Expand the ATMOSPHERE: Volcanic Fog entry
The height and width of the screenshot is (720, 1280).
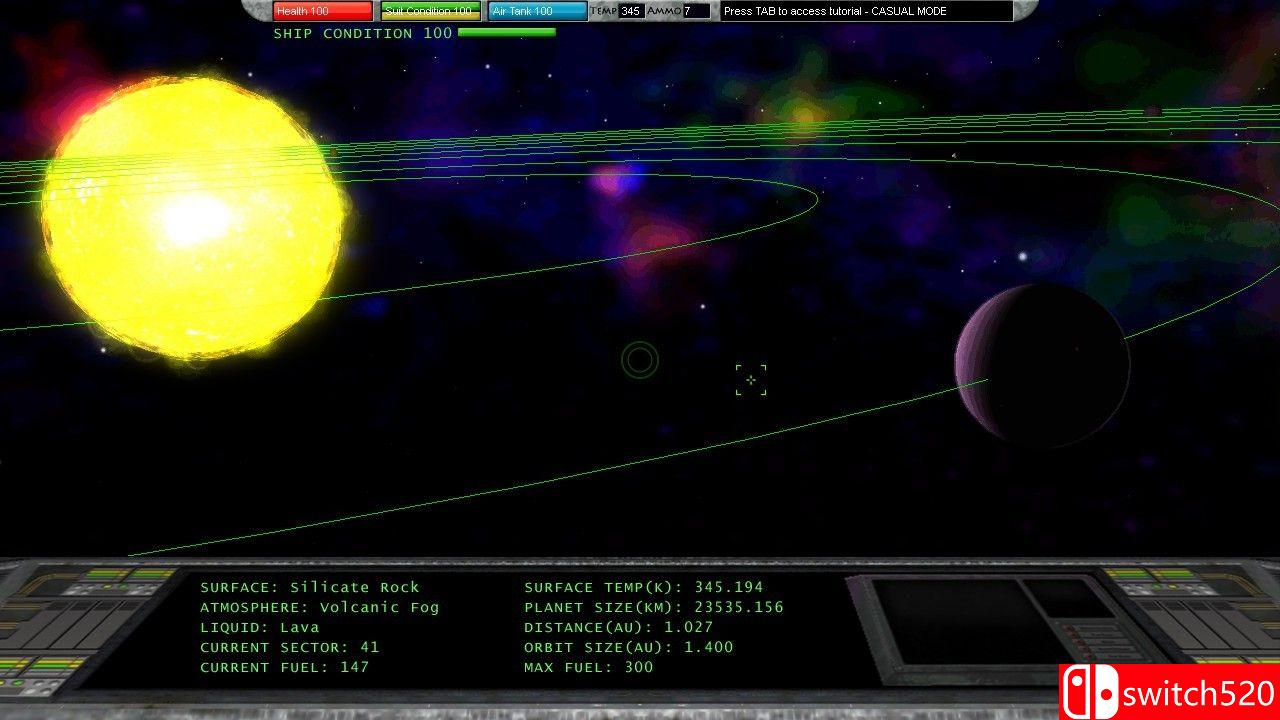click(x=320, y=607)
